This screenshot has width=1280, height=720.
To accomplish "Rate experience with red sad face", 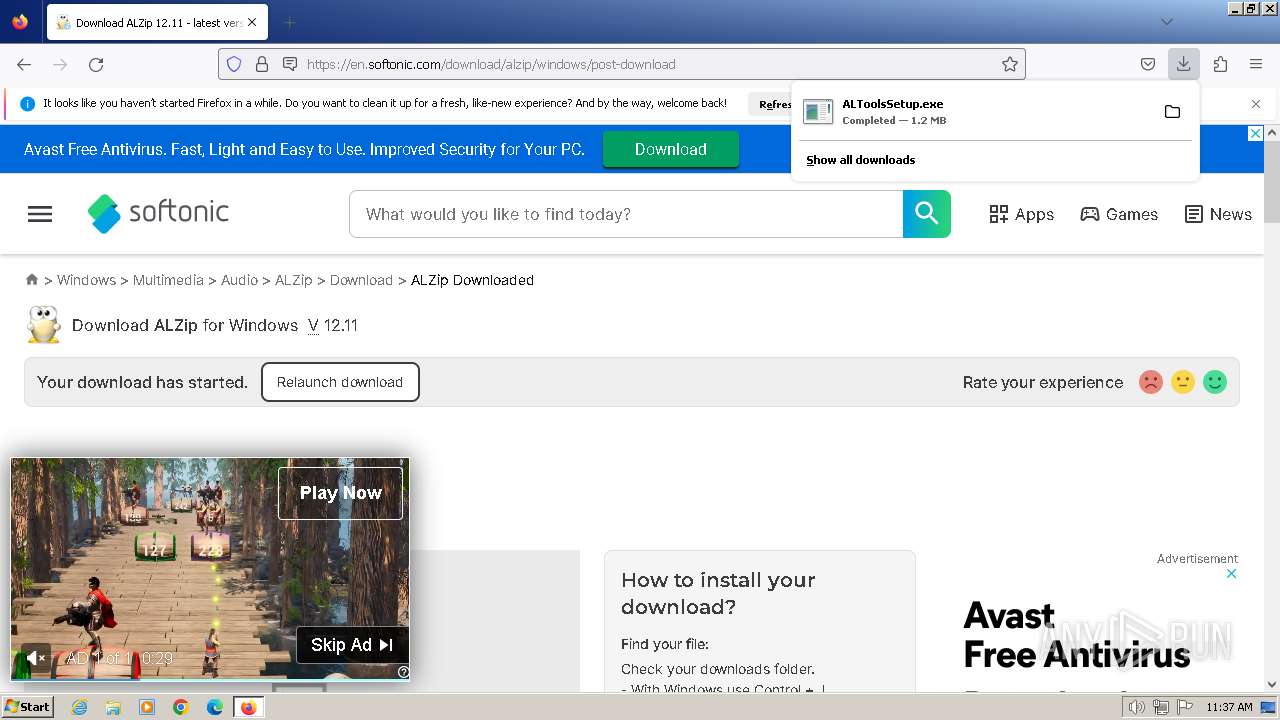I will pos(1151,382).
